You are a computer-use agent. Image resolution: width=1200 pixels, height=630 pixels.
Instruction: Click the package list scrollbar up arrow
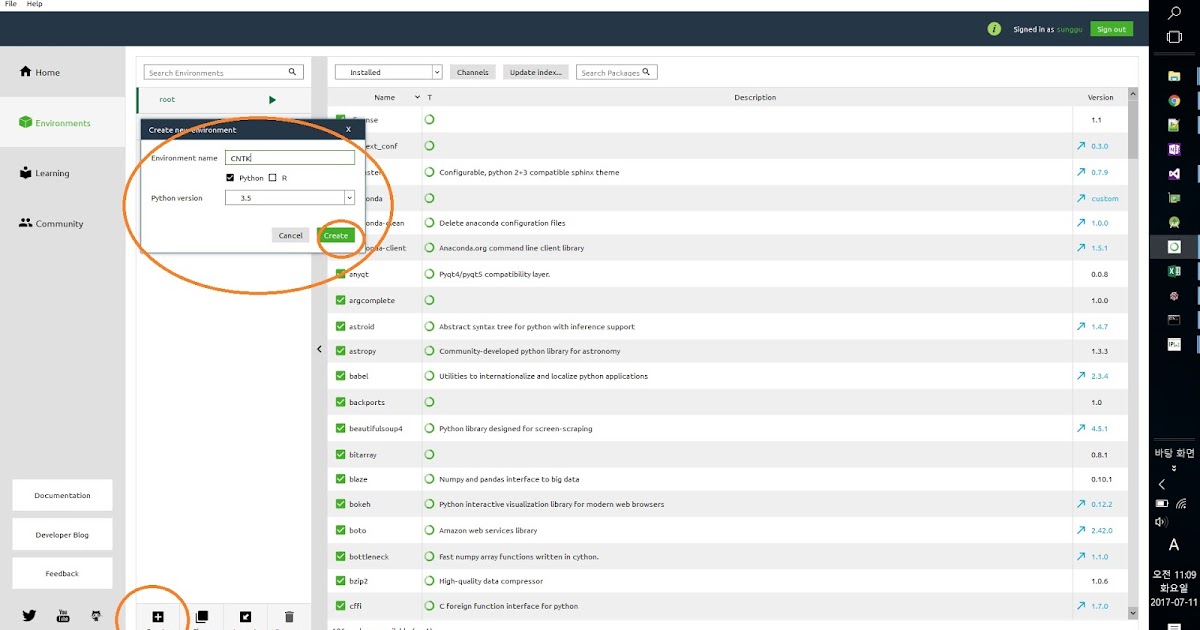[x=1133, y=94]
